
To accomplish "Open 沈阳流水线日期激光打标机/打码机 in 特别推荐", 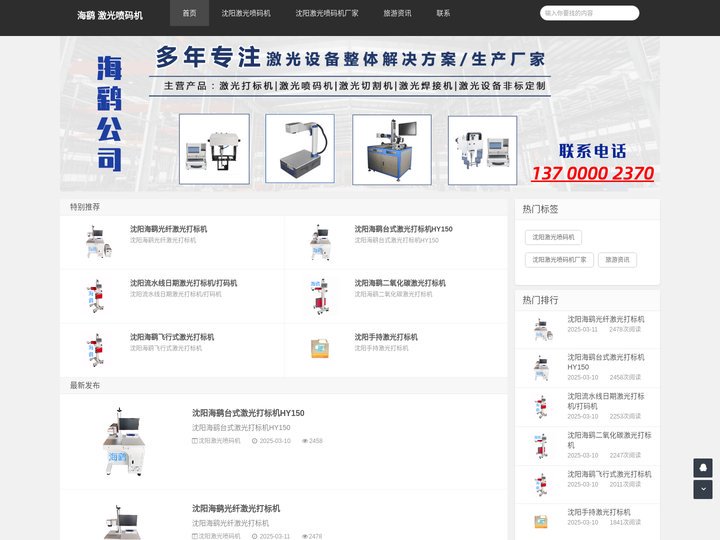I will point(183,283).
